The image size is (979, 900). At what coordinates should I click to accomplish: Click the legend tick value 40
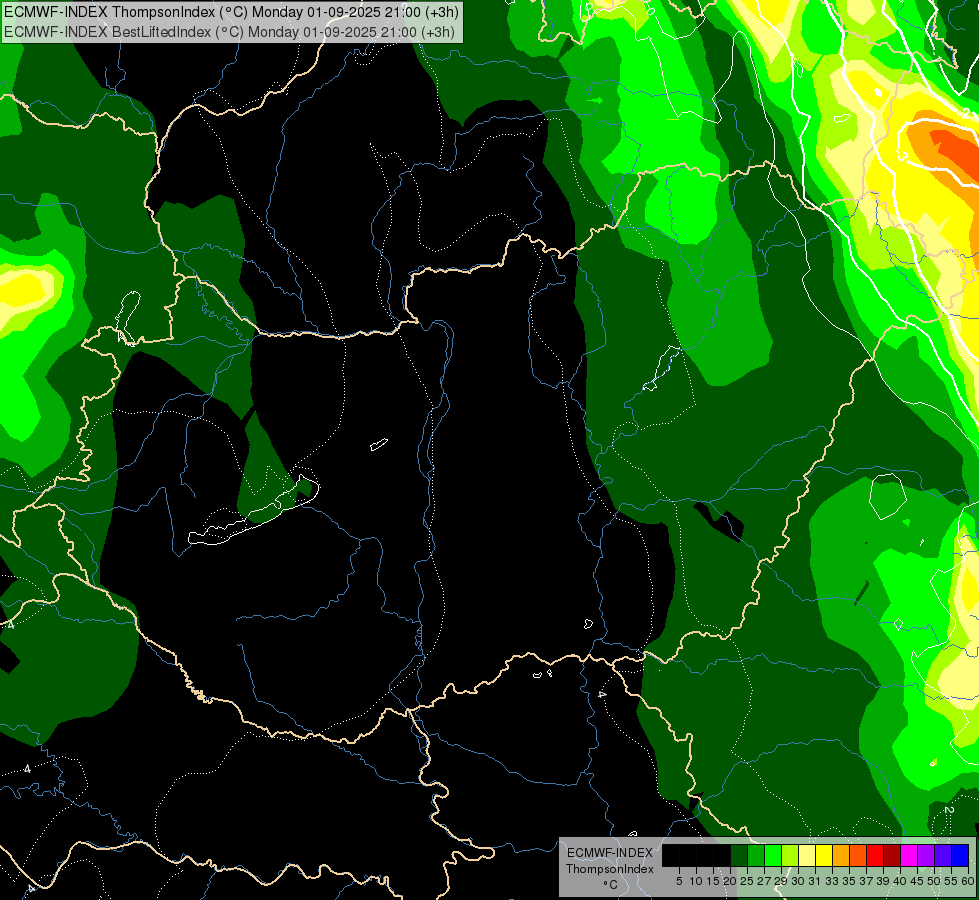pos(900,881)
